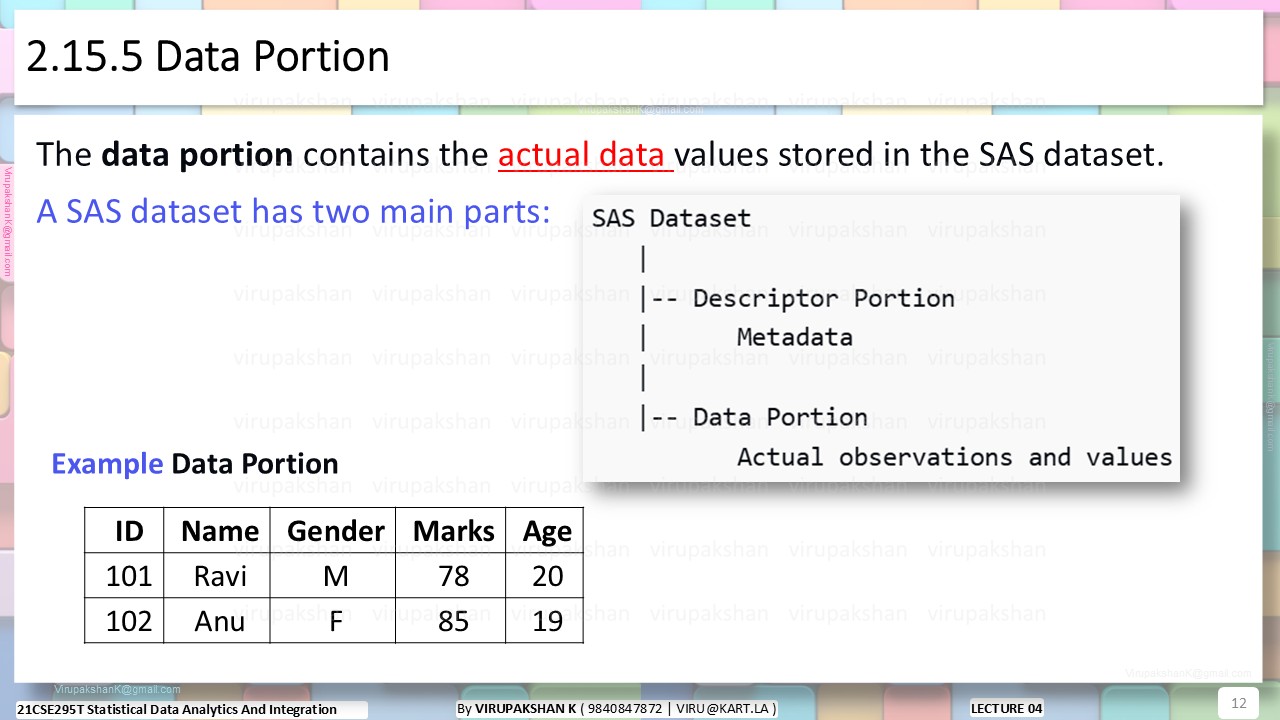Click the '20' age cell
The height and width of the screenshot is (720, 1280).
click(x=545, y=576)
